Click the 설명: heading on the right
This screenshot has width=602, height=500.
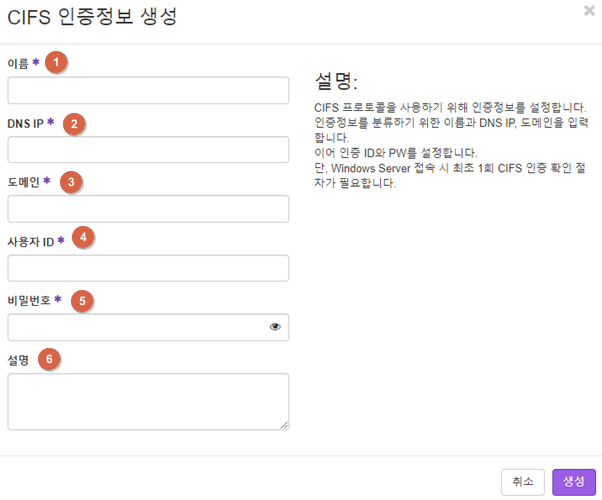(x=336, y=79)
